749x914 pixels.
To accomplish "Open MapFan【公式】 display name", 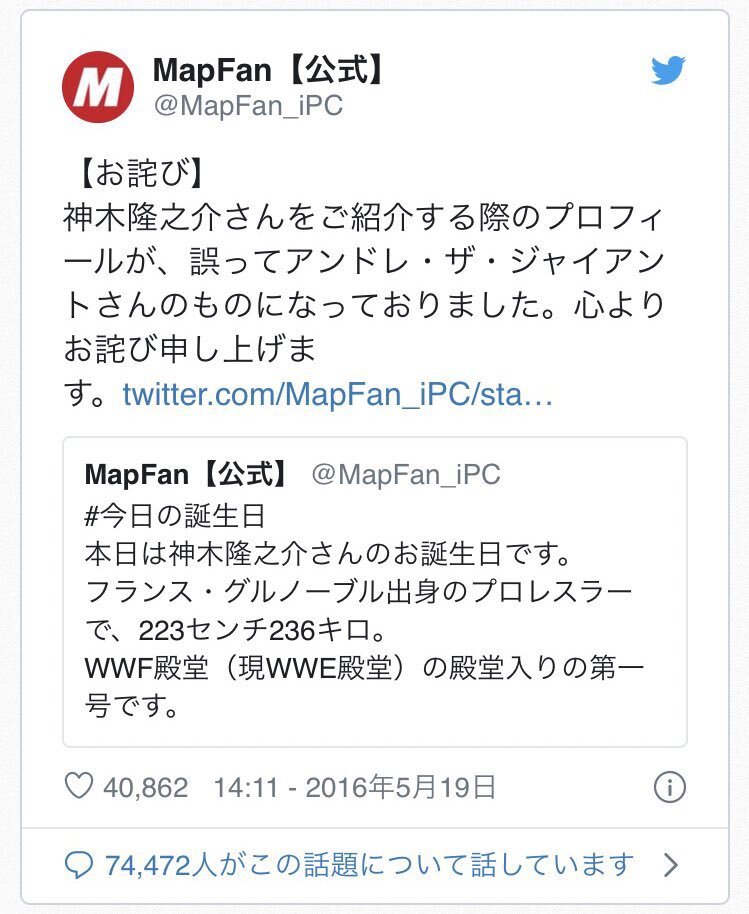I will point(268,70).
